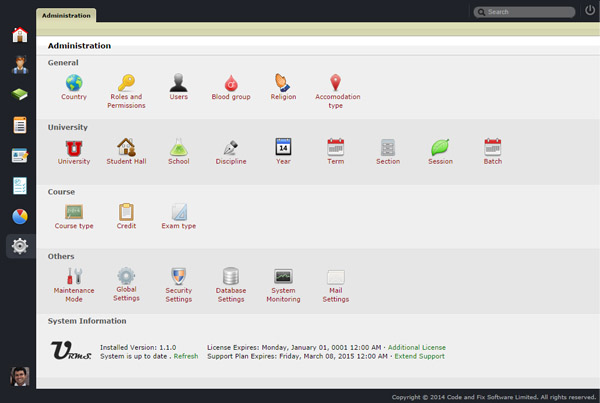The width and height of the screenshot is (600, 403).
Task: Open the Country settings icon
Action: [74, 83]
